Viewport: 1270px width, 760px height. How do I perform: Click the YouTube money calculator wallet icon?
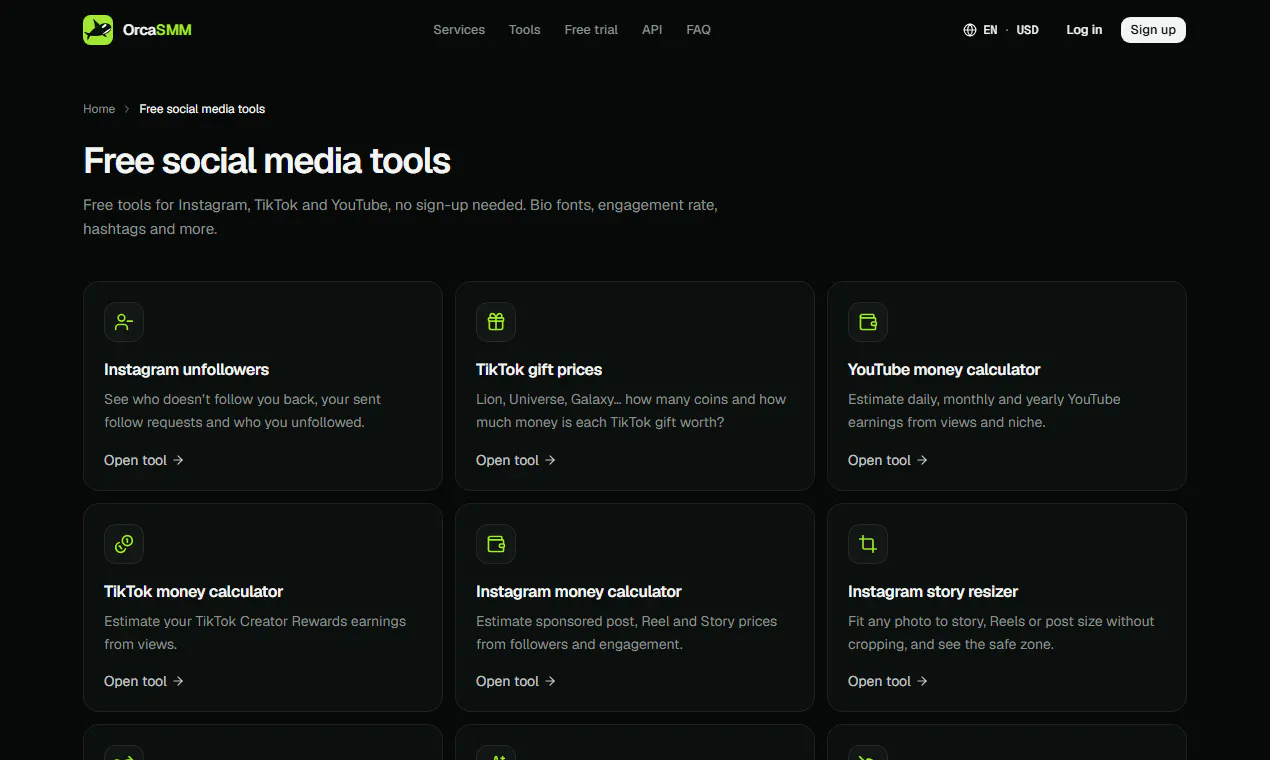pos(868,322)
